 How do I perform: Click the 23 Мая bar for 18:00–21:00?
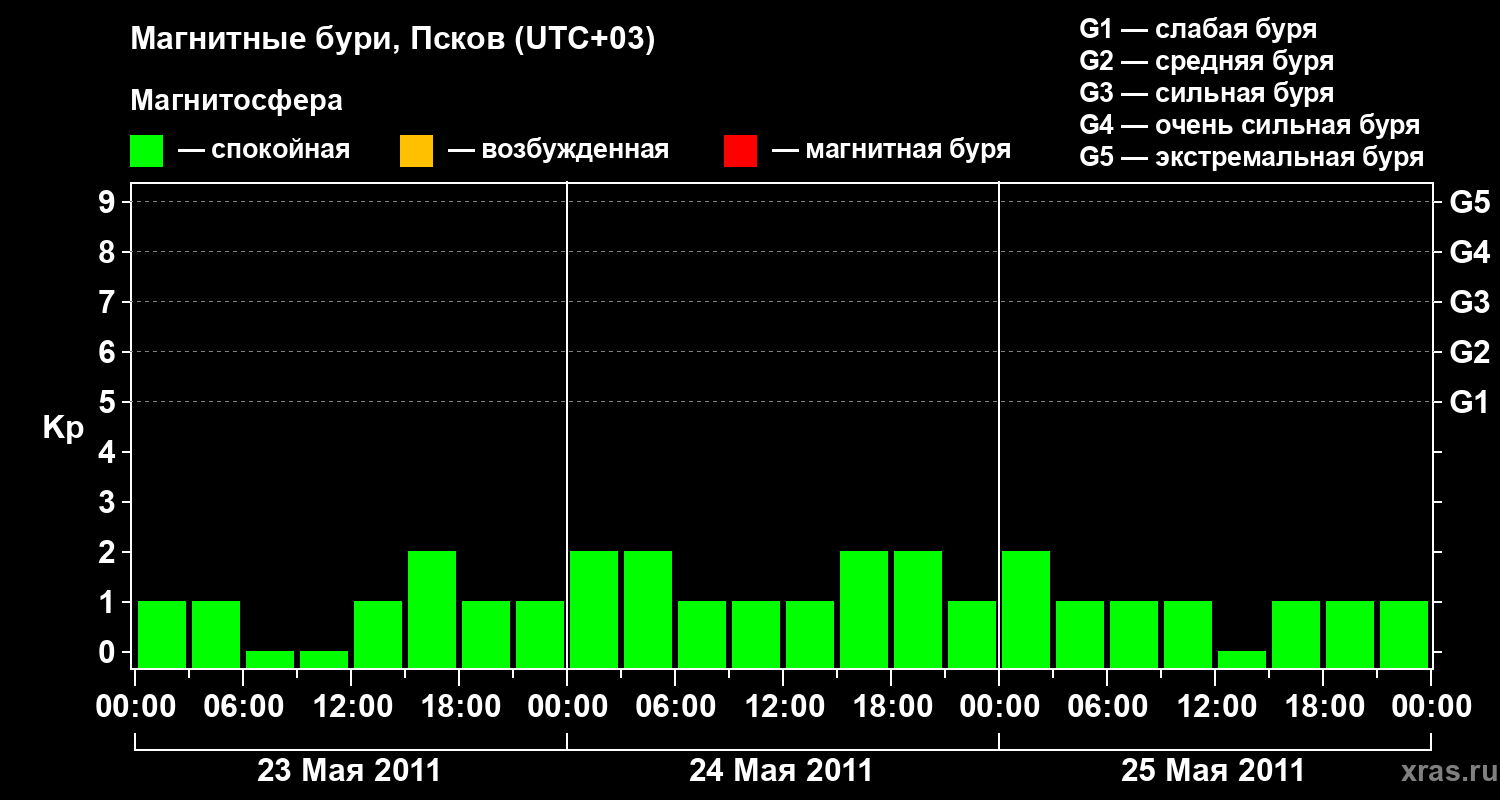(486, 634)
